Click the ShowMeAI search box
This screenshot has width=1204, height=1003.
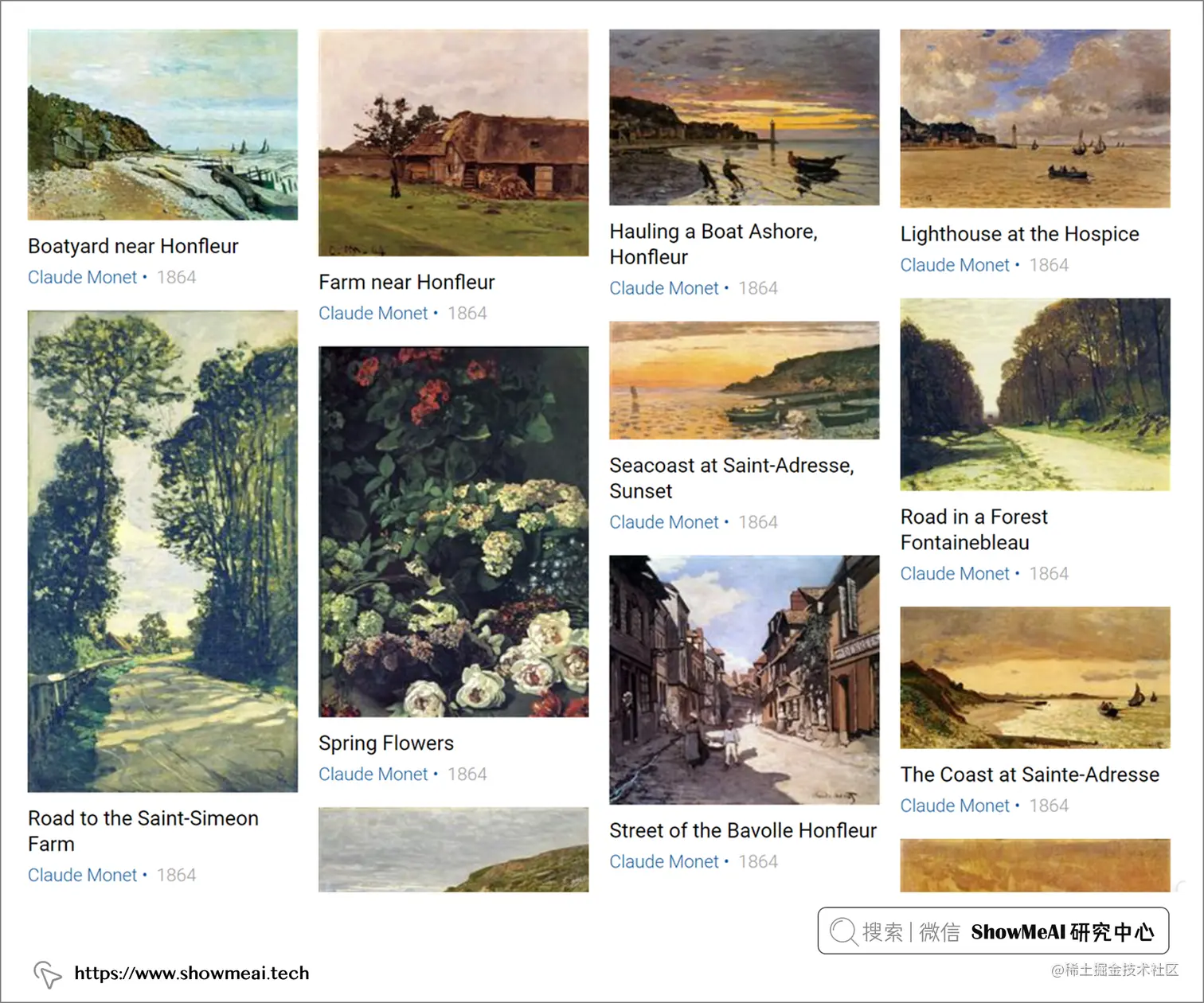pos(993,931)
